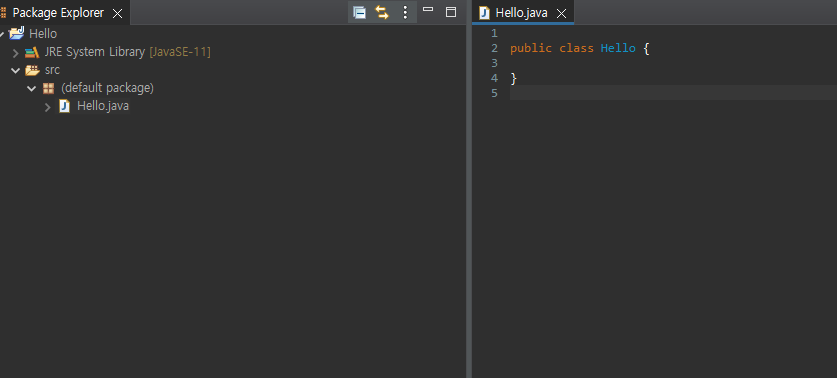Click the Hello.java file icon in tree
This screenshot has width=837, height=378.
click(x=65, y=106)
